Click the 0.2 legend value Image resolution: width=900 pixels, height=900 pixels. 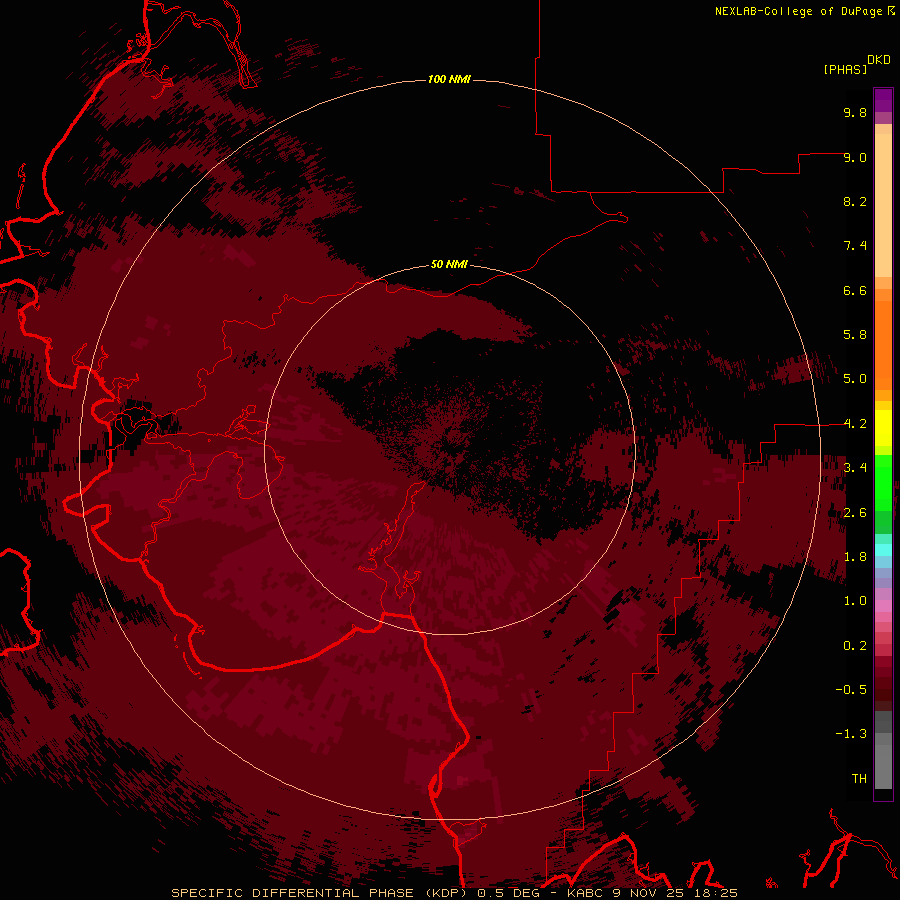(855, 646)
